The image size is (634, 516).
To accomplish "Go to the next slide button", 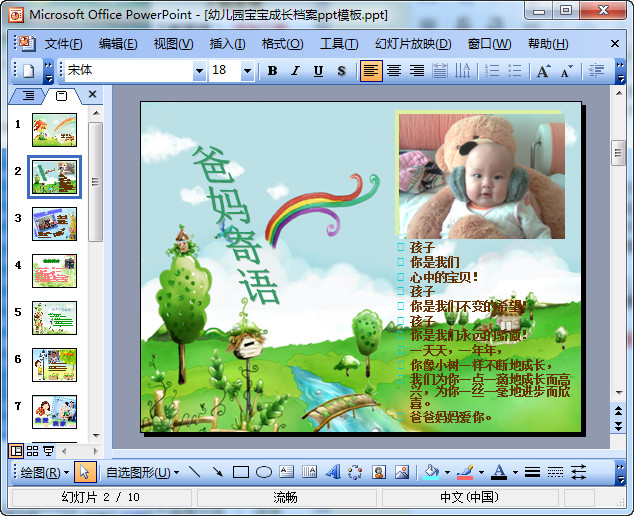I will pyautogui.click(x=619, y=426).
